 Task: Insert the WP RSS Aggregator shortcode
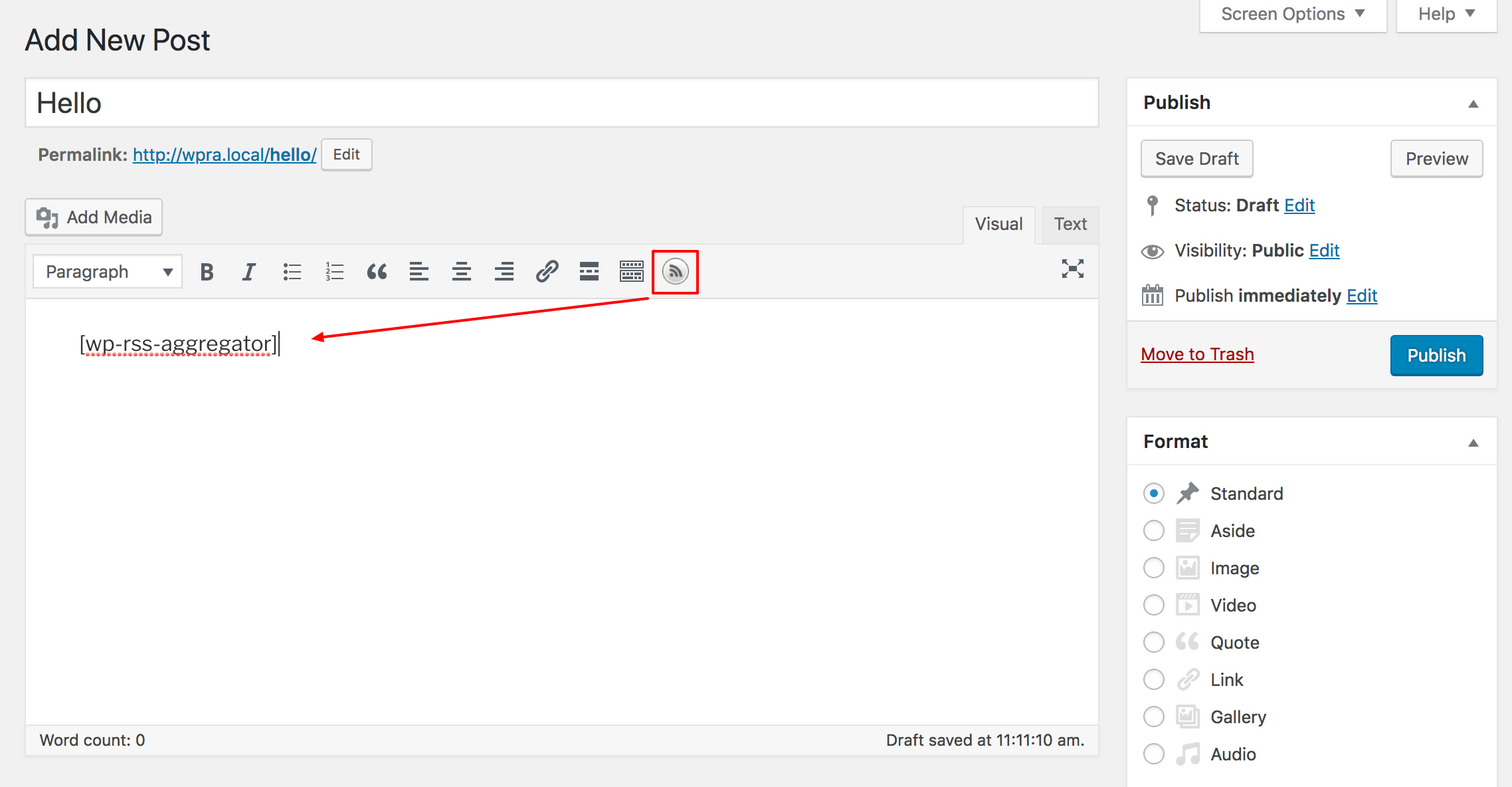tap(674, 271)
